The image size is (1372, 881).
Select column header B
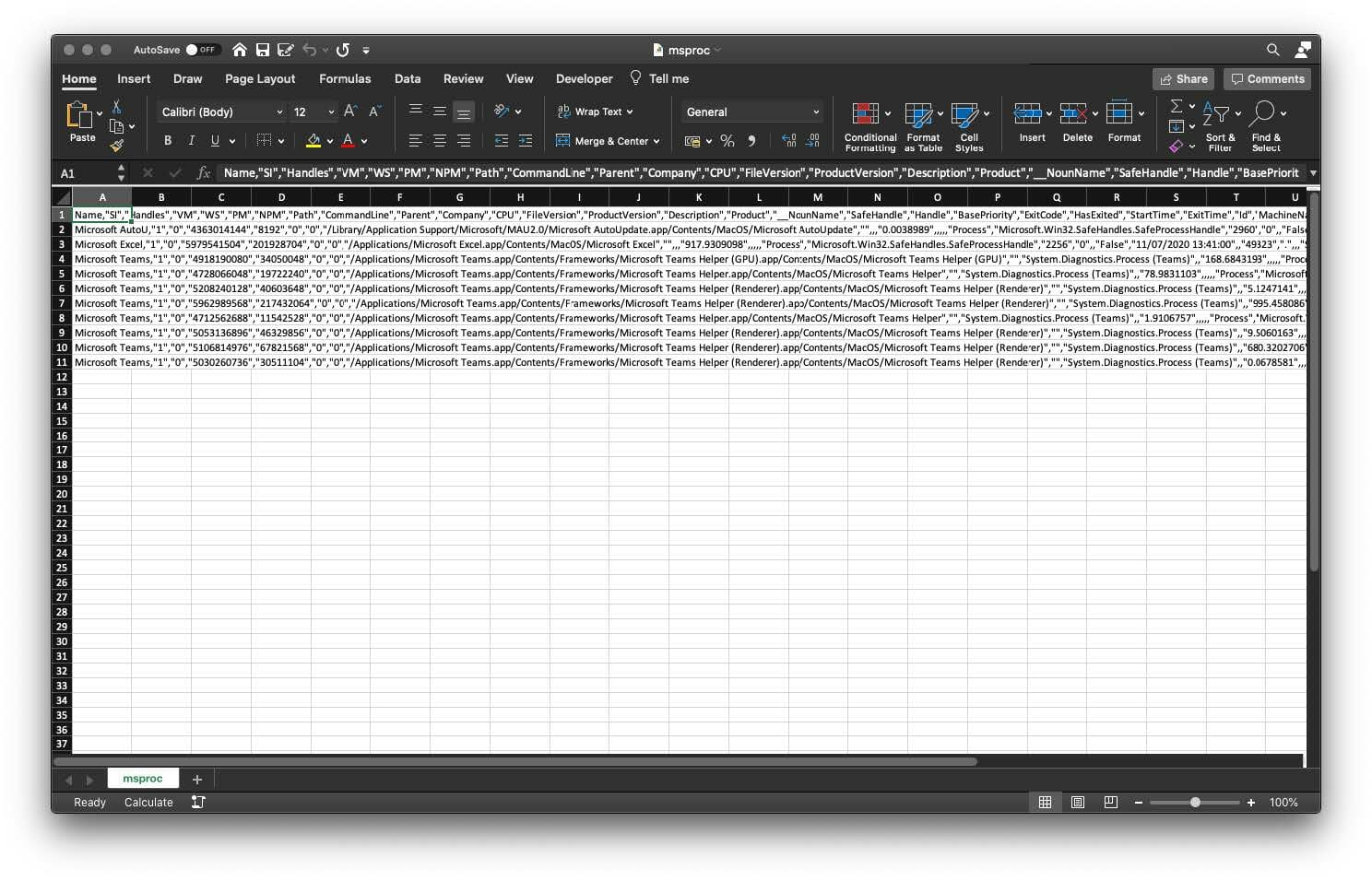point(161,196)
